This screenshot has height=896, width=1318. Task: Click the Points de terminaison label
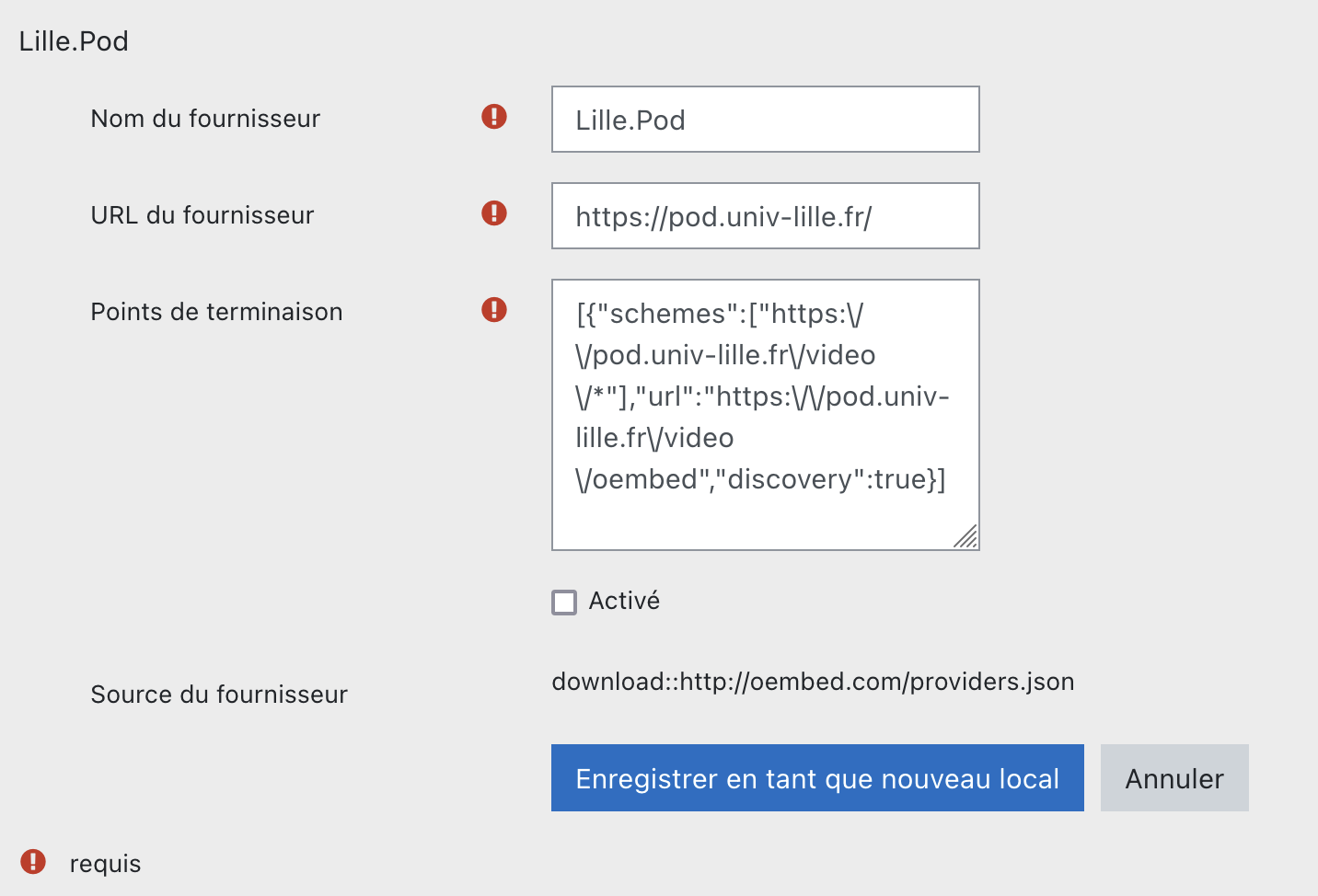coord(216,312)
